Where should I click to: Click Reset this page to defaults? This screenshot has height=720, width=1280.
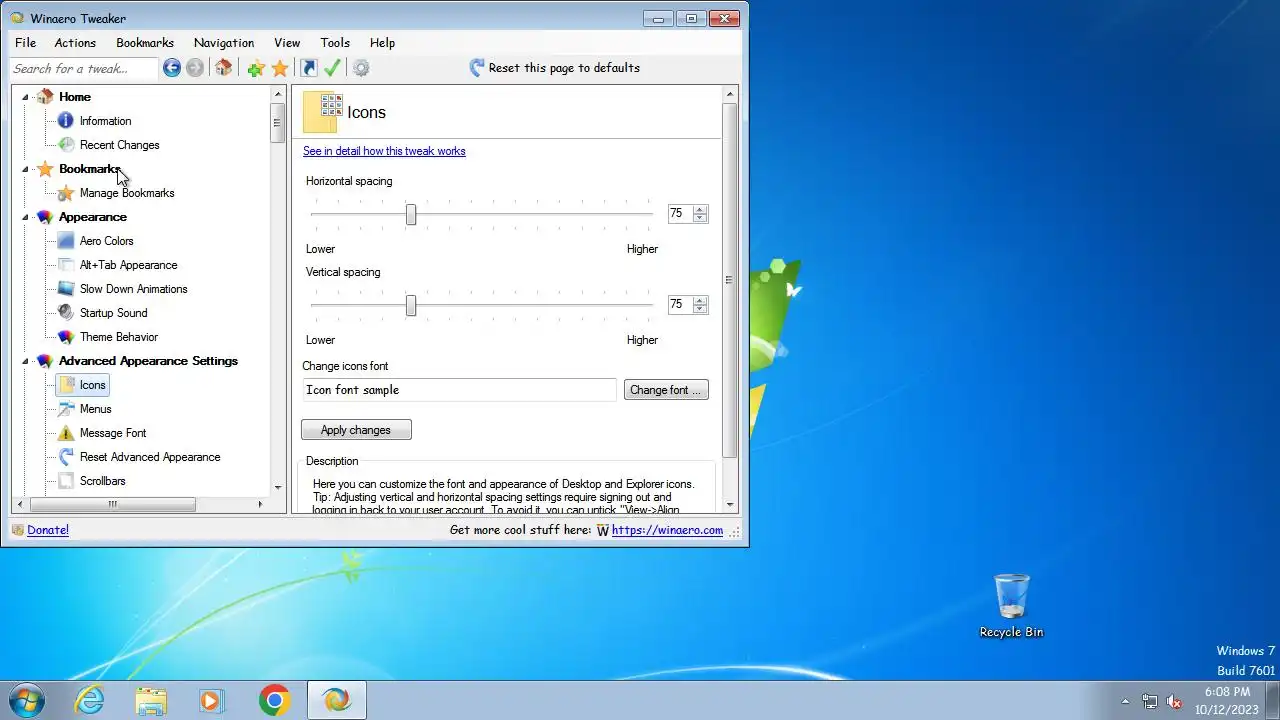point(555,68)
